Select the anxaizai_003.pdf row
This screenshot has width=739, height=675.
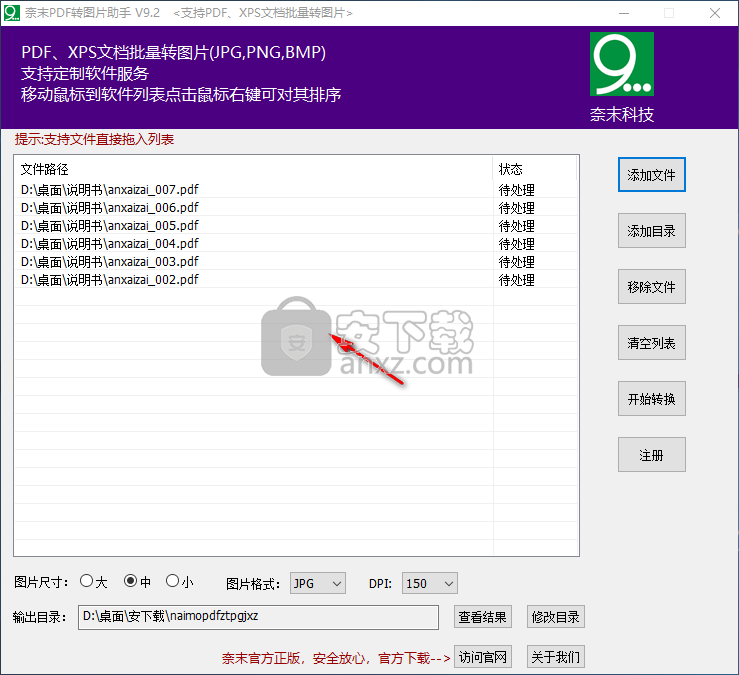click(296, 262)
